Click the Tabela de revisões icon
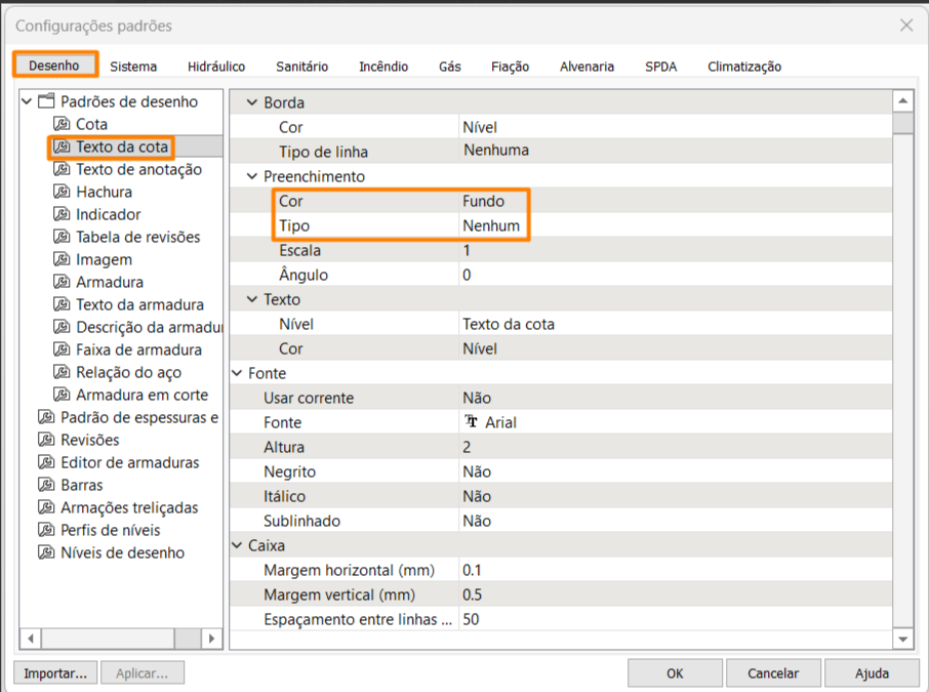 pyautogui.click(x=62, y=237)
